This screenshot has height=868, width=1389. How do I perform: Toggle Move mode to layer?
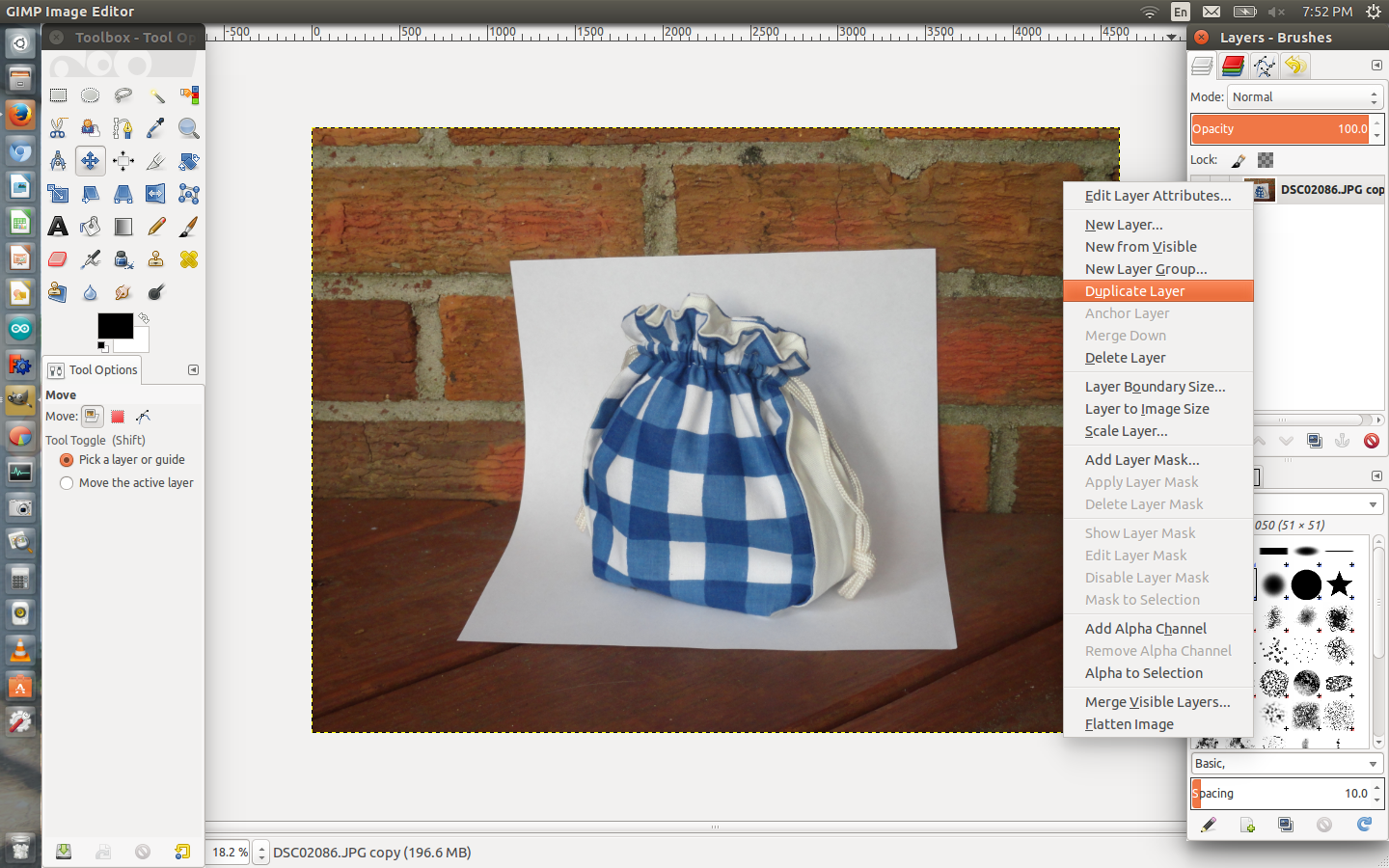[x=92, y=417]
